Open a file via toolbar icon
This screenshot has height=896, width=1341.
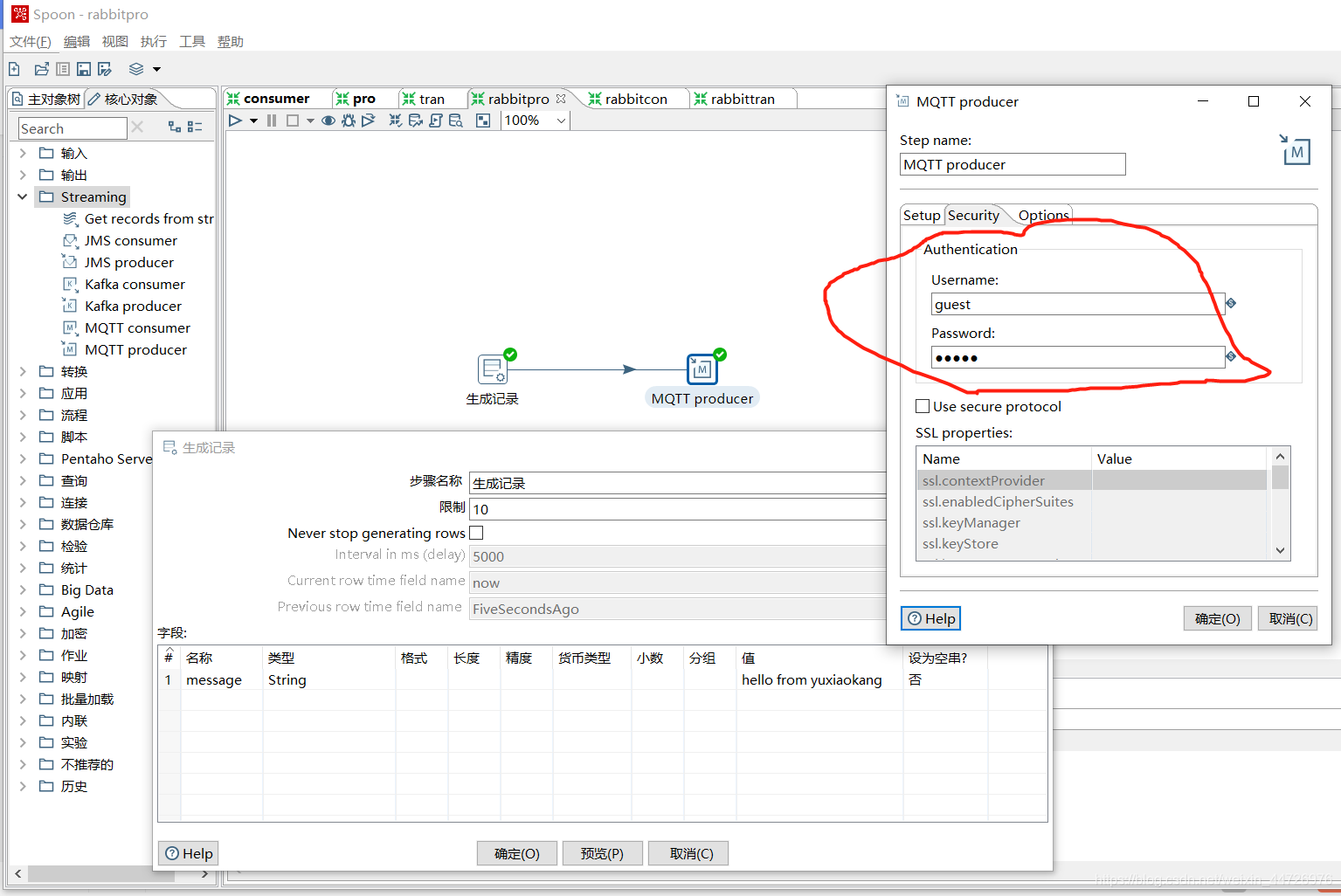[41, 69]
